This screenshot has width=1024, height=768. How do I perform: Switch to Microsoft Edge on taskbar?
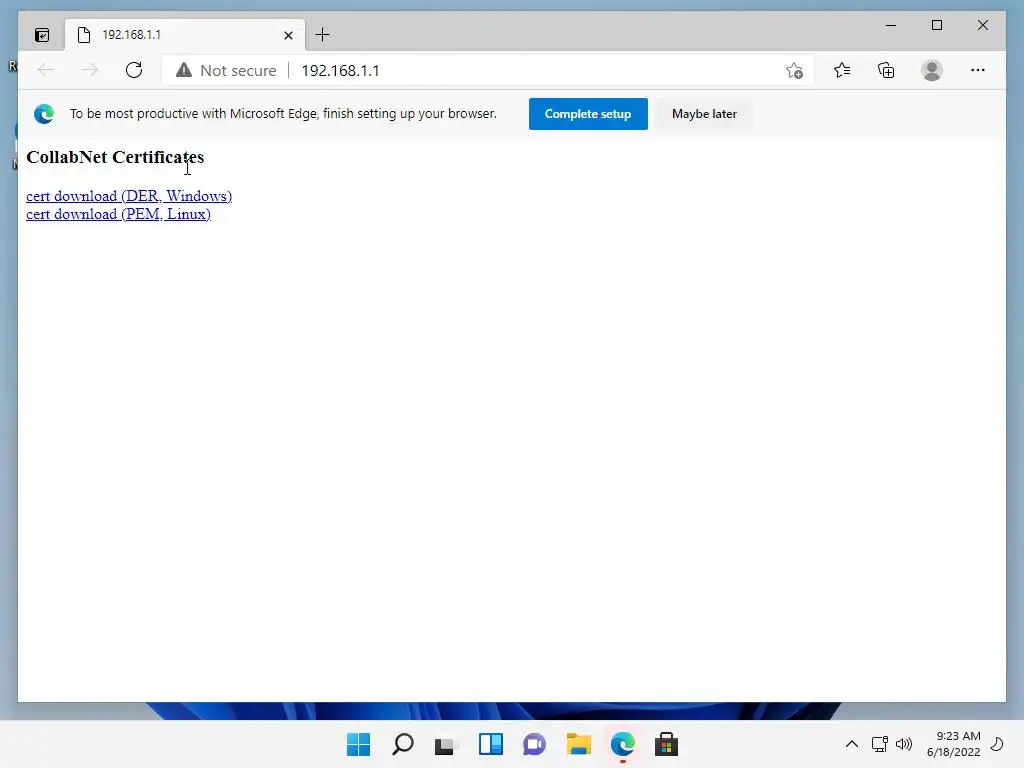click(x=622, y=744)
